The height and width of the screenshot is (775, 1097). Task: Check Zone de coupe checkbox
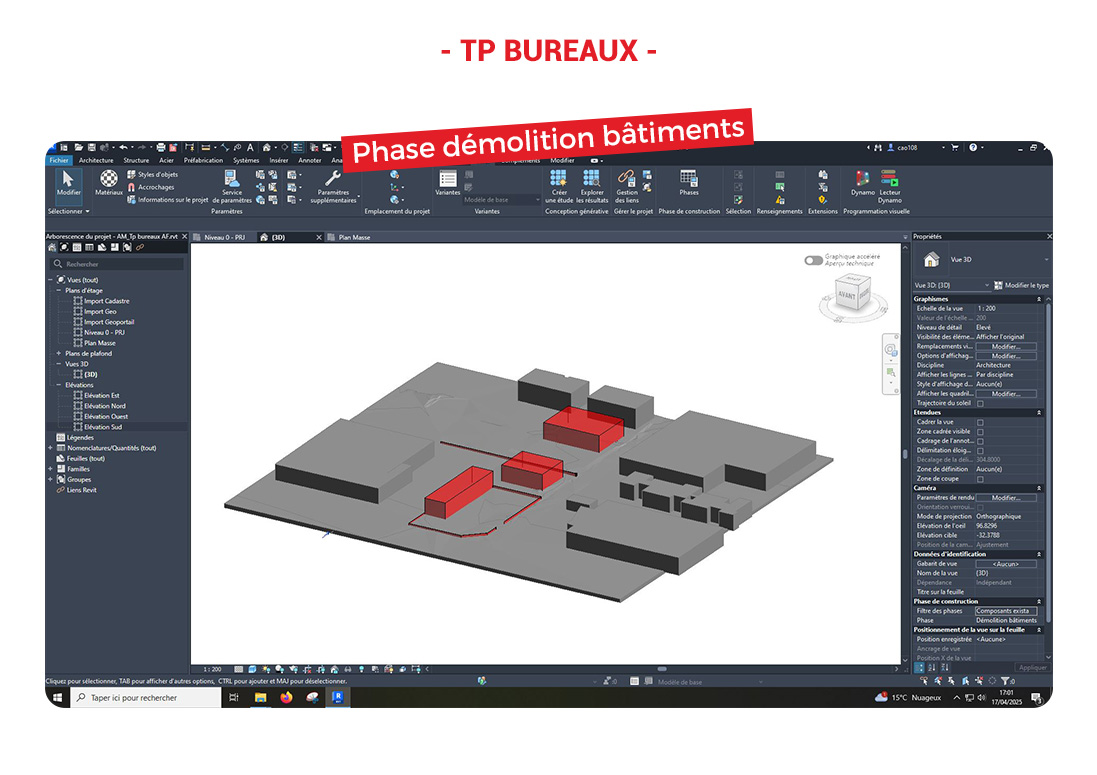(x=980, y=479)
